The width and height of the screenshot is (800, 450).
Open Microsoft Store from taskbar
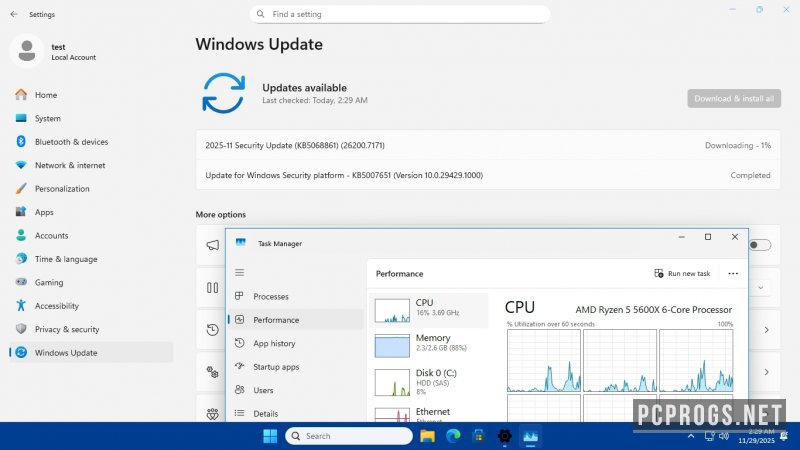pos(479,436)
